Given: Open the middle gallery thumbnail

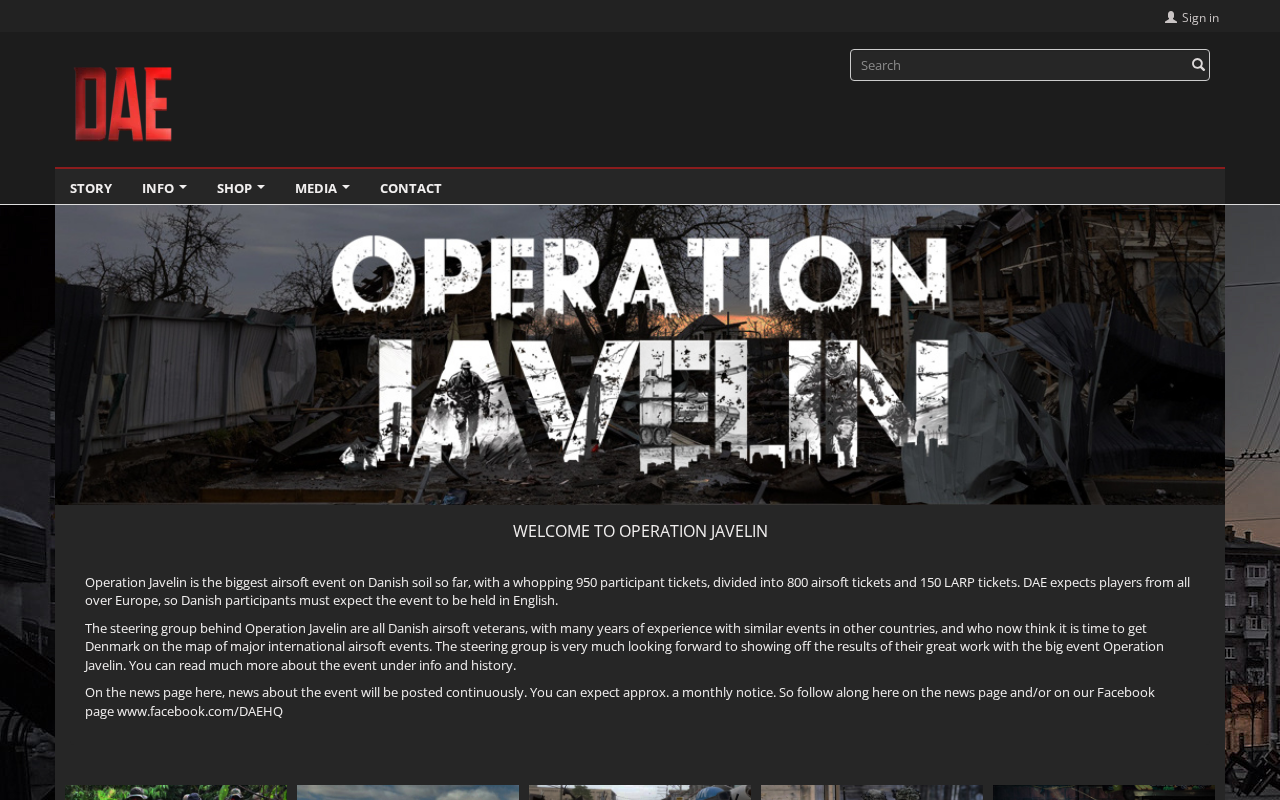Looking at the screenshot, I should [640, 792].
